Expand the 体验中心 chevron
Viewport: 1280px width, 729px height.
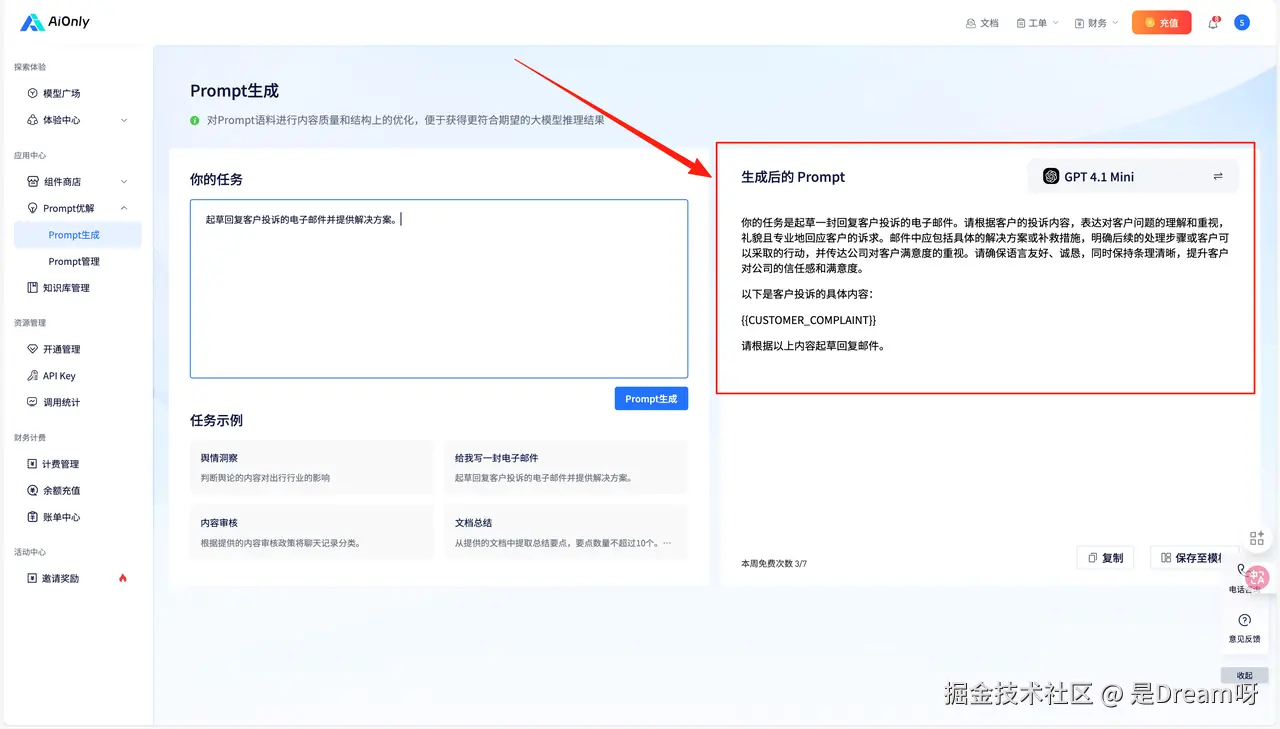(x=124, y=120)
